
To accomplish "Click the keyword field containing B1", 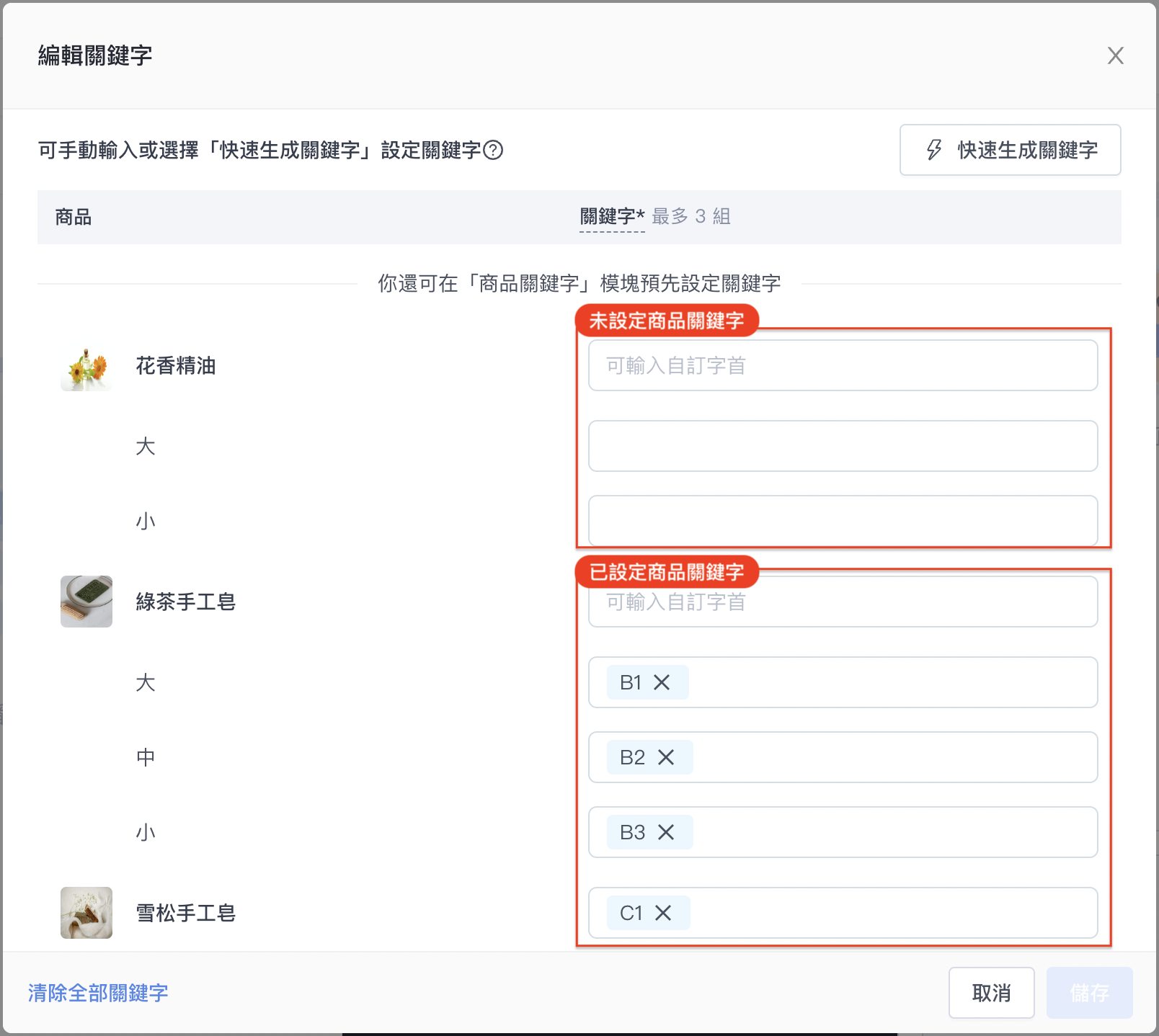I will click(x=843, y=682).
